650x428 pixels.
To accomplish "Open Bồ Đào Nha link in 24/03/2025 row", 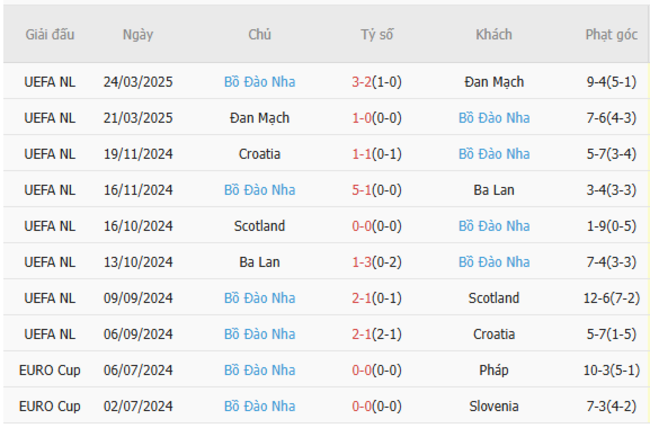I will coord(260,82).
